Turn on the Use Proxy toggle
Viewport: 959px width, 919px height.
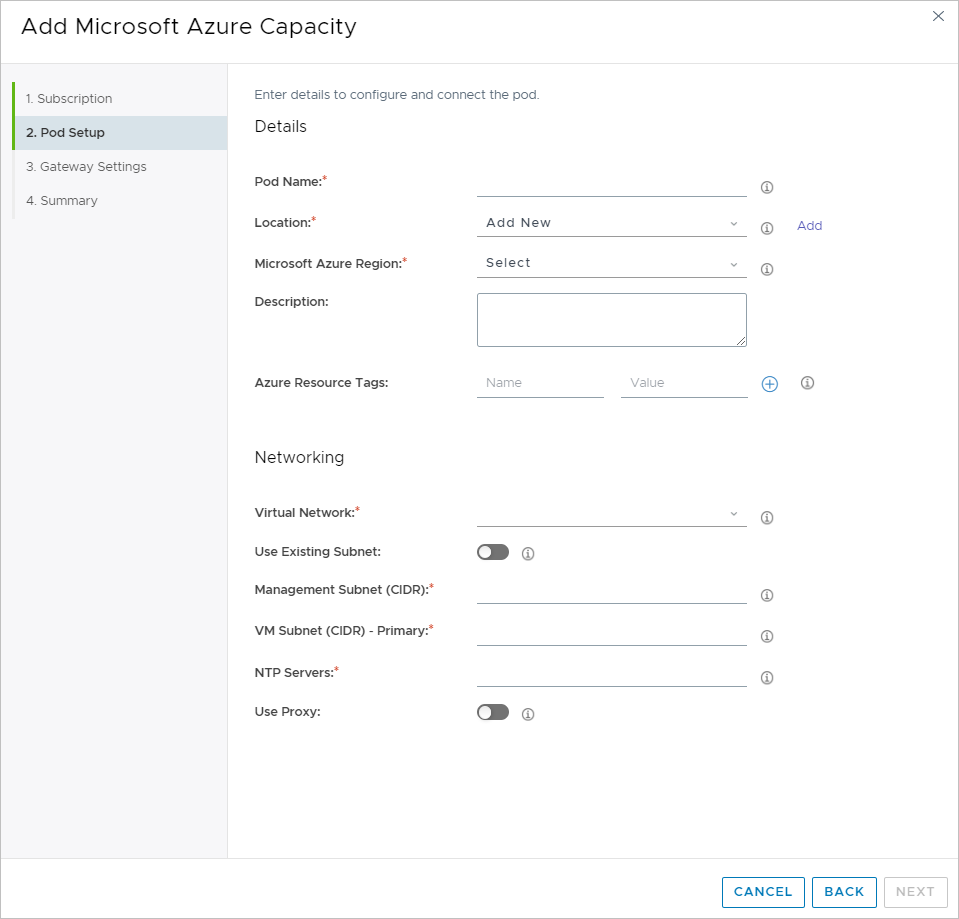pos(493,712)
